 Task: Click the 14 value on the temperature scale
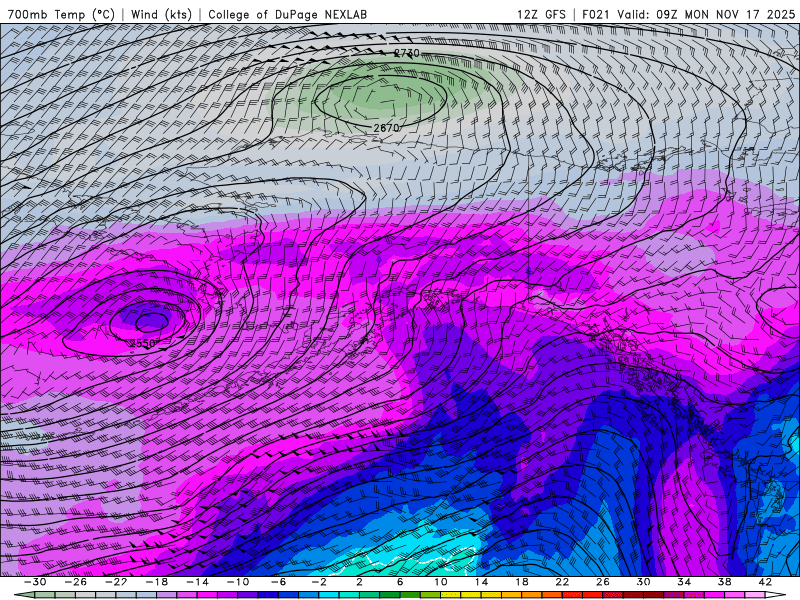481,582
